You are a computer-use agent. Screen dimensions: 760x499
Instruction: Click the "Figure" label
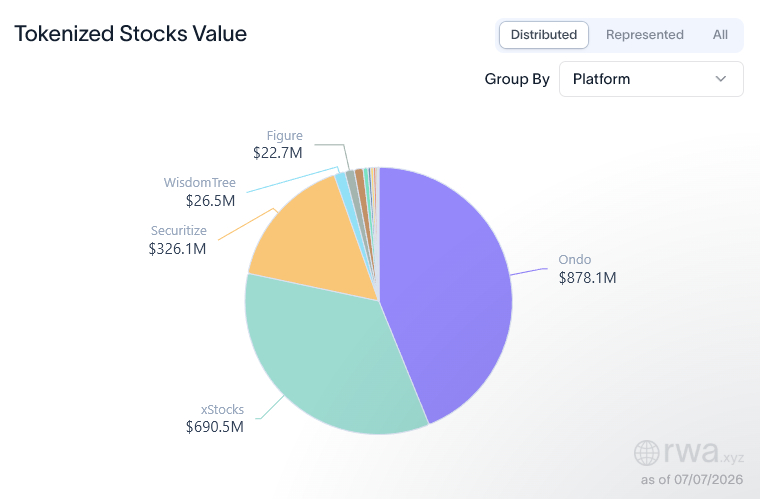click(x=285, y=136)
